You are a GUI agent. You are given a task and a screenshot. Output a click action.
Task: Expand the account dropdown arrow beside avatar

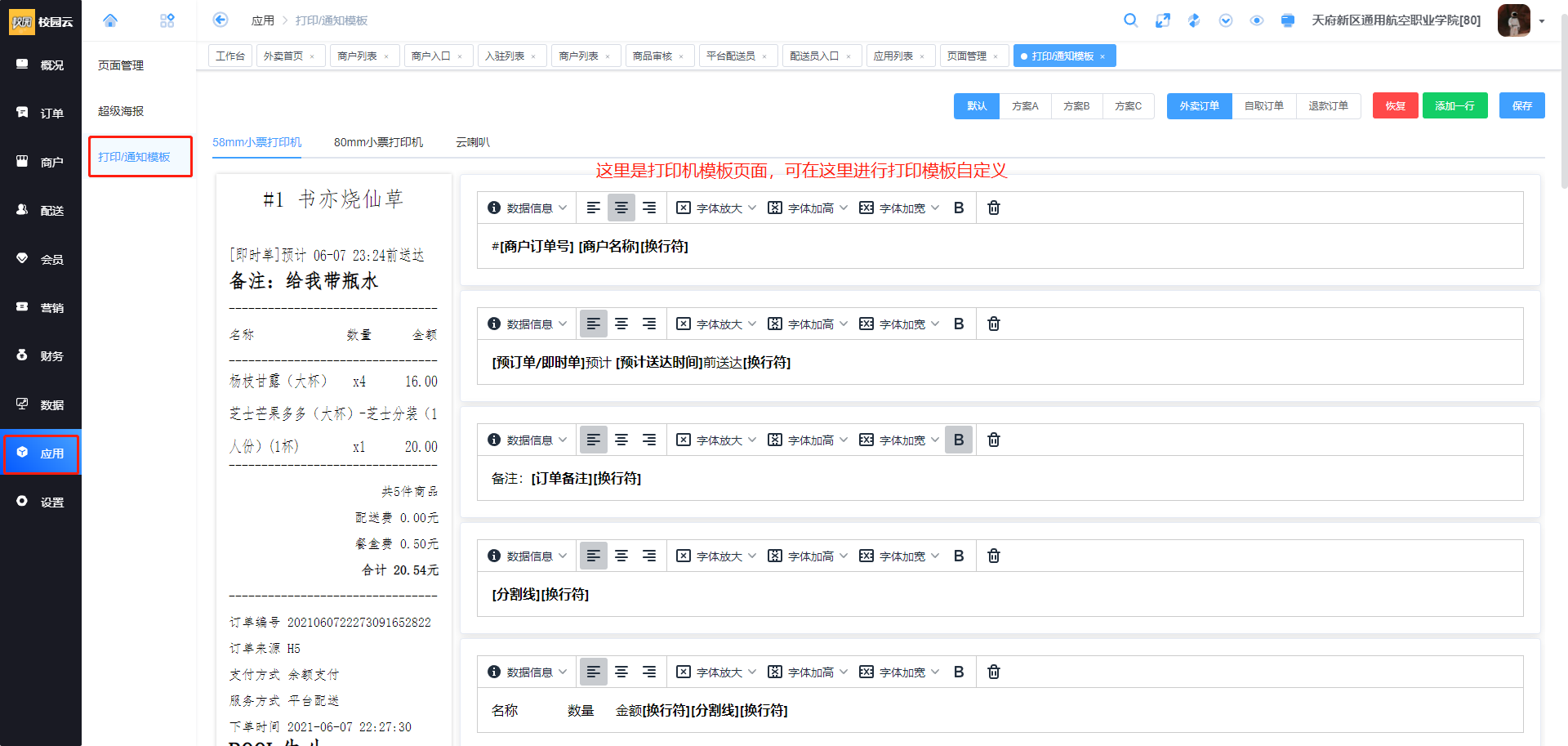(x=1542, y=21)
